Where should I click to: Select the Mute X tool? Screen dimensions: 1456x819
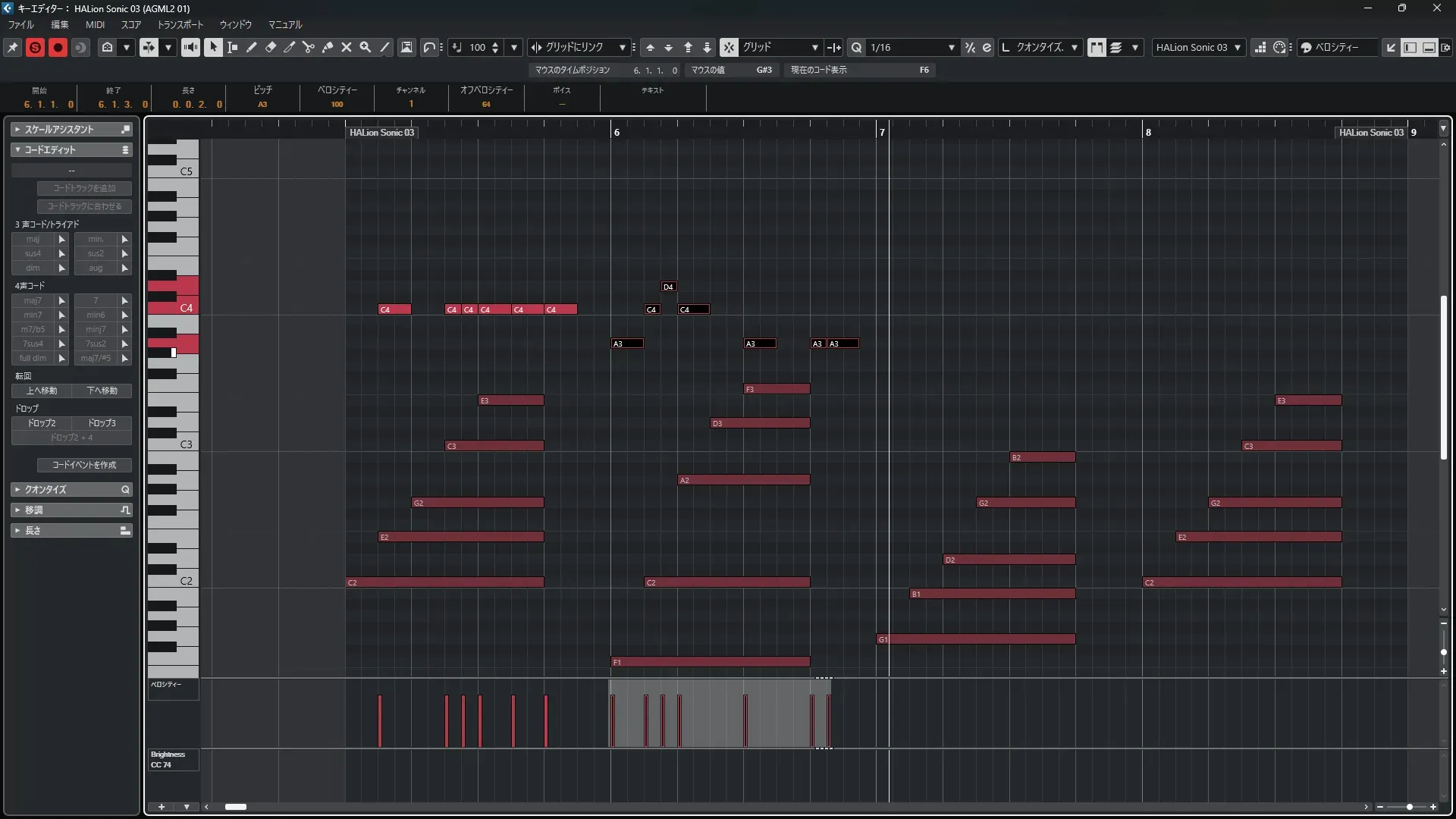(x=347, y=47)
